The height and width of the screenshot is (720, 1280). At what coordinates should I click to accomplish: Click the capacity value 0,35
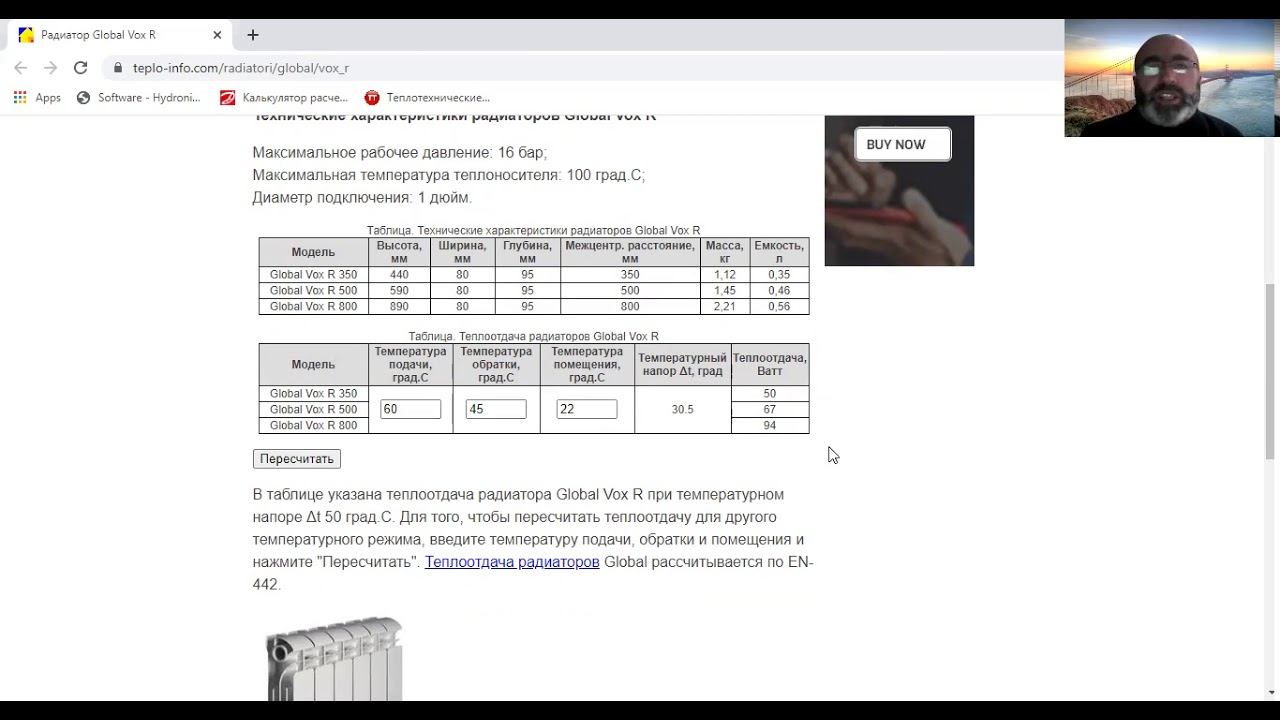779,275
